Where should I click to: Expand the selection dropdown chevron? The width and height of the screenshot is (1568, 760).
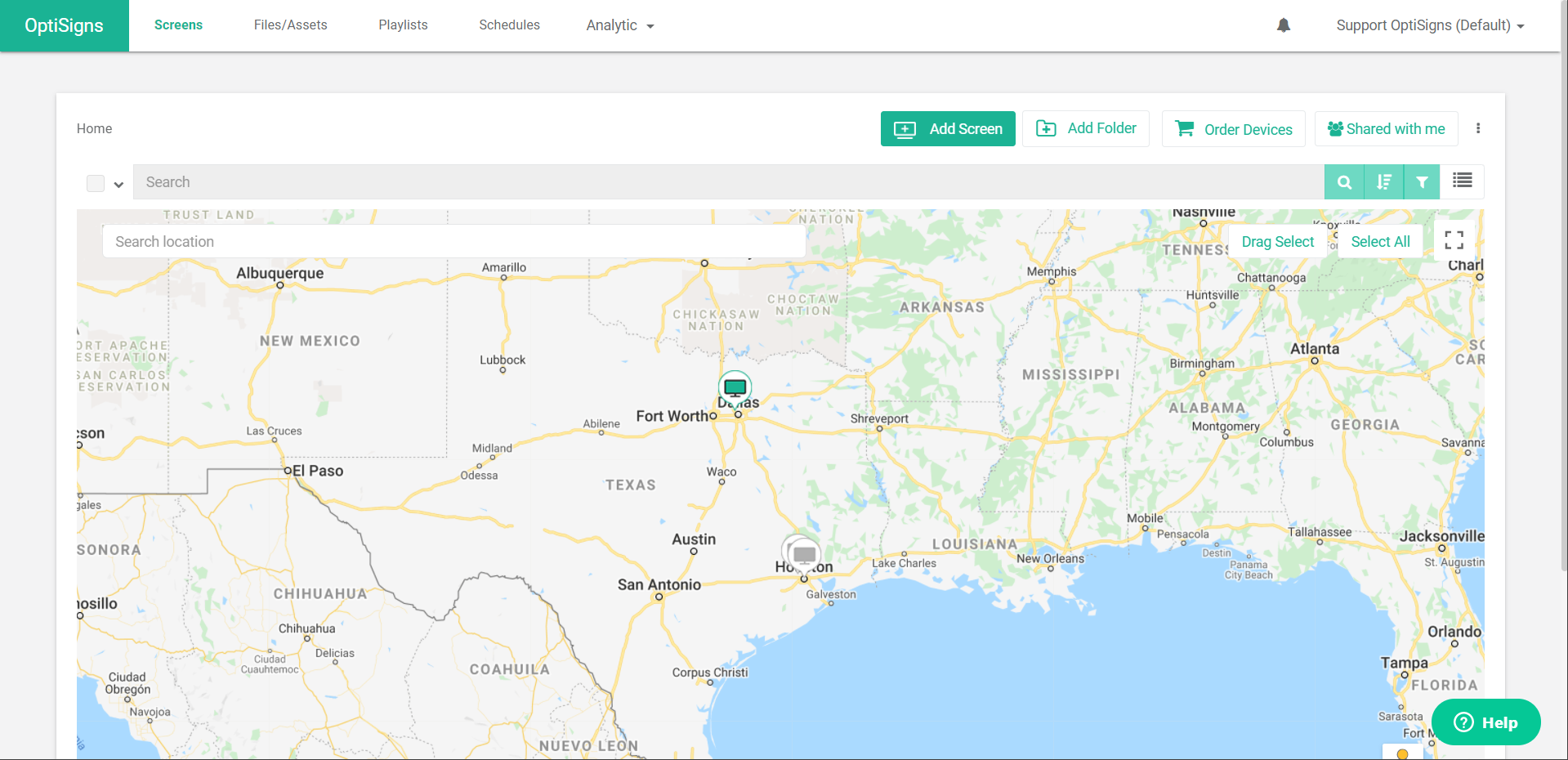coord(118,185)
